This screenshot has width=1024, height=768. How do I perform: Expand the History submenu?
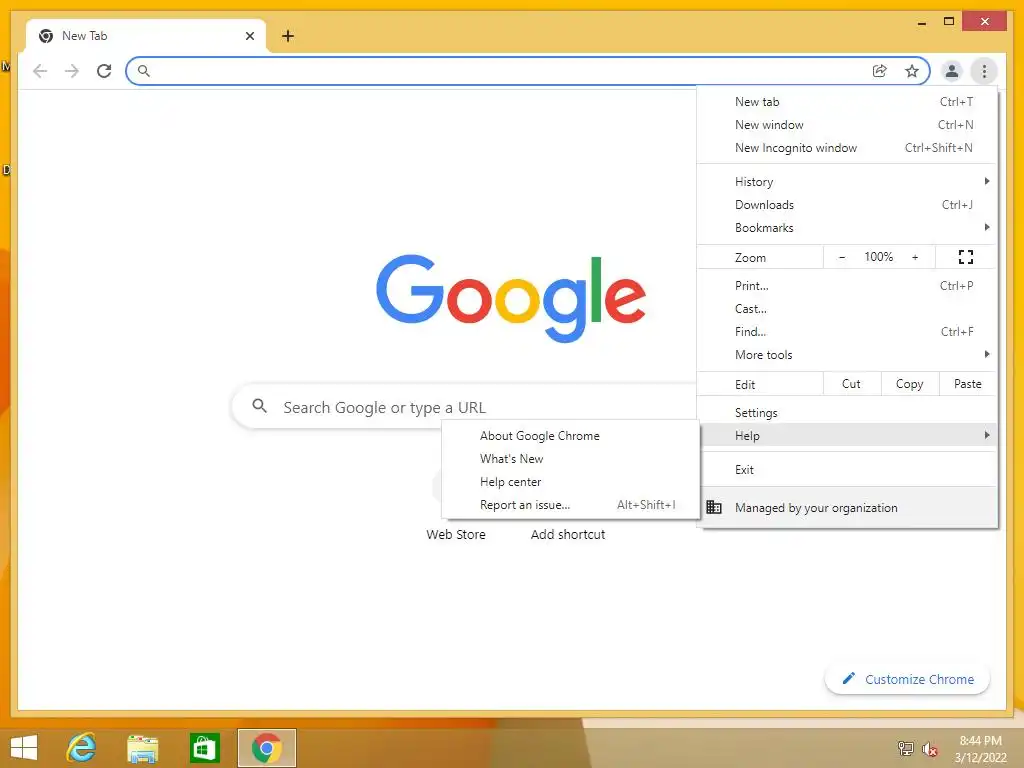point(847,182)
